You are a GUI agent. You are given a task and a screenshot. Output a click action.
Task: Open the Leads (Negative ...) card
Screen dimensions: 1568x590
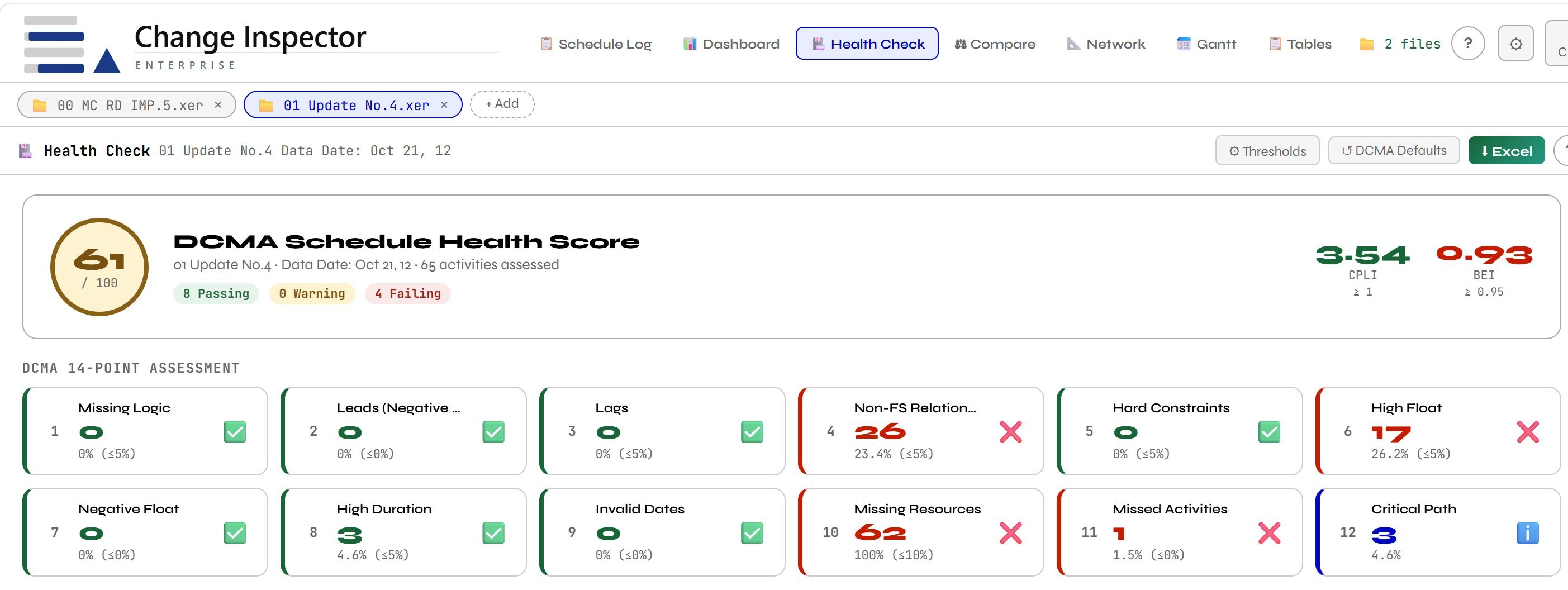coord(403,431)
